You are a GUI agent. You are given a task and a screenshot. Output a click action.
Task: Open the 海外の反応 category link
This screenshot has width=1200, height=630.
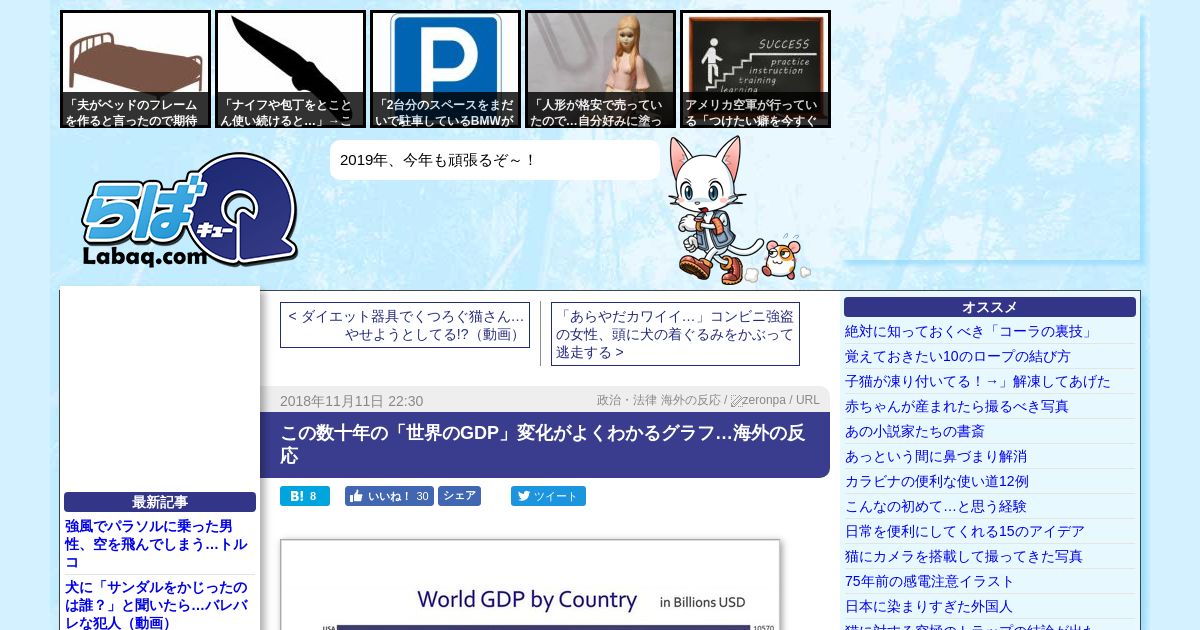690,400
